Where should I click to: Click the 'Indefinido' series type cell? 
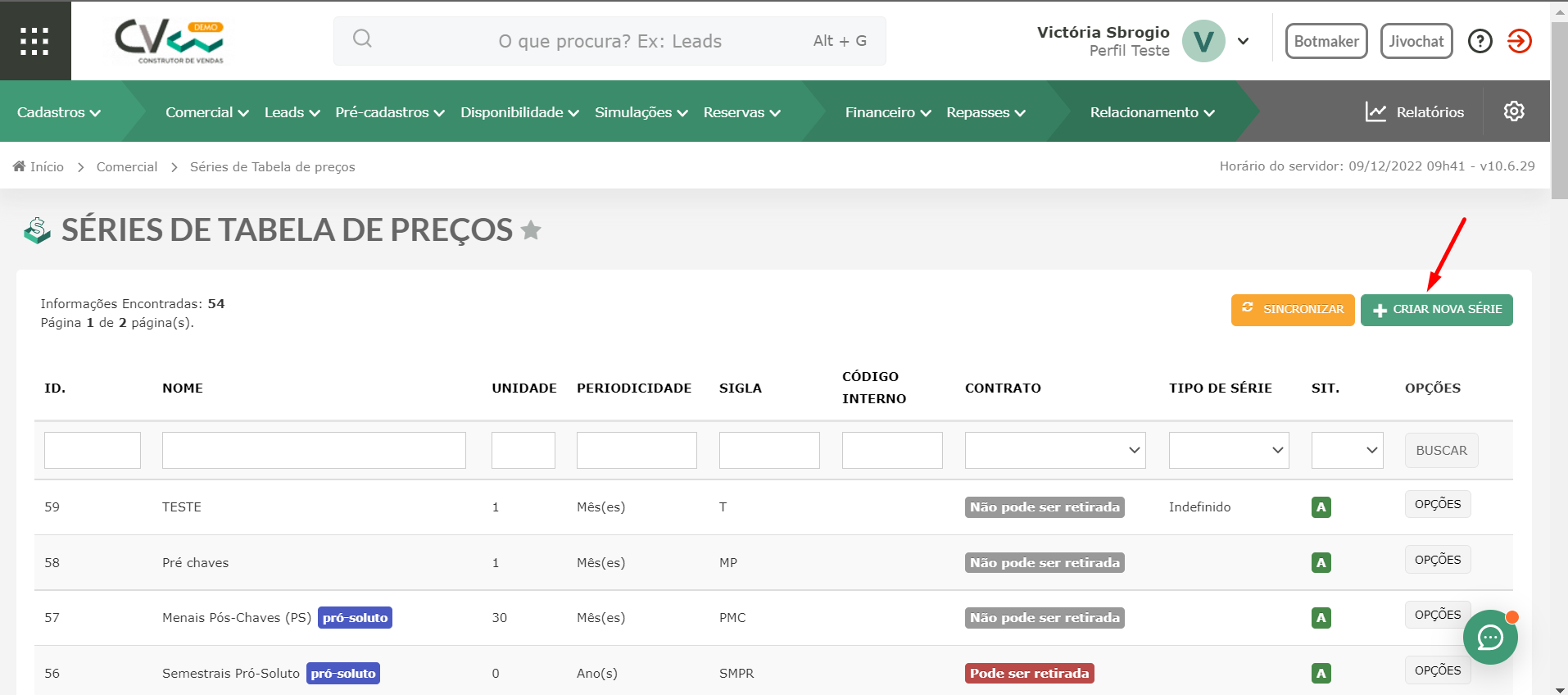[1199, 507]
